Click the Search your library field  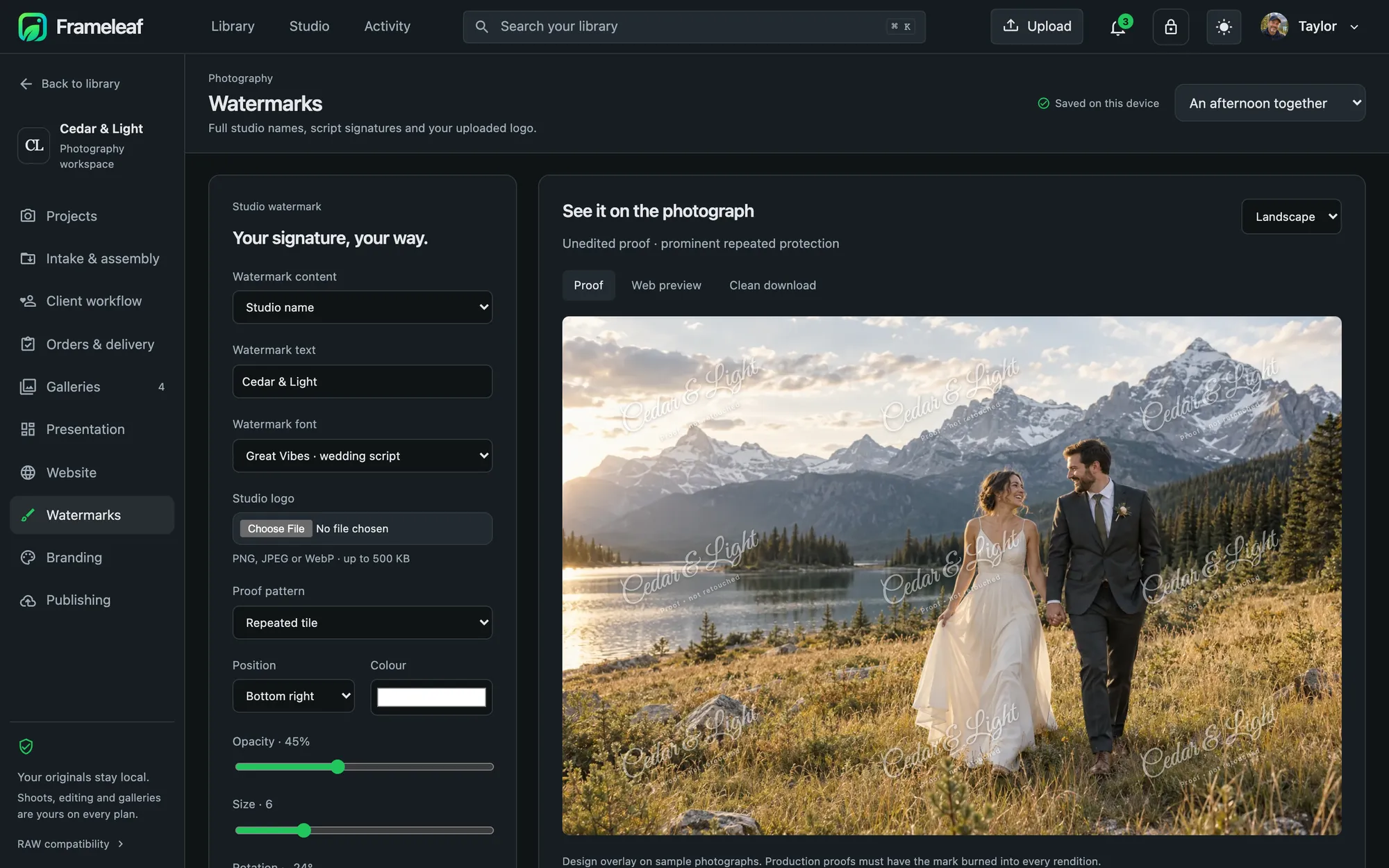tap(694, 26)
